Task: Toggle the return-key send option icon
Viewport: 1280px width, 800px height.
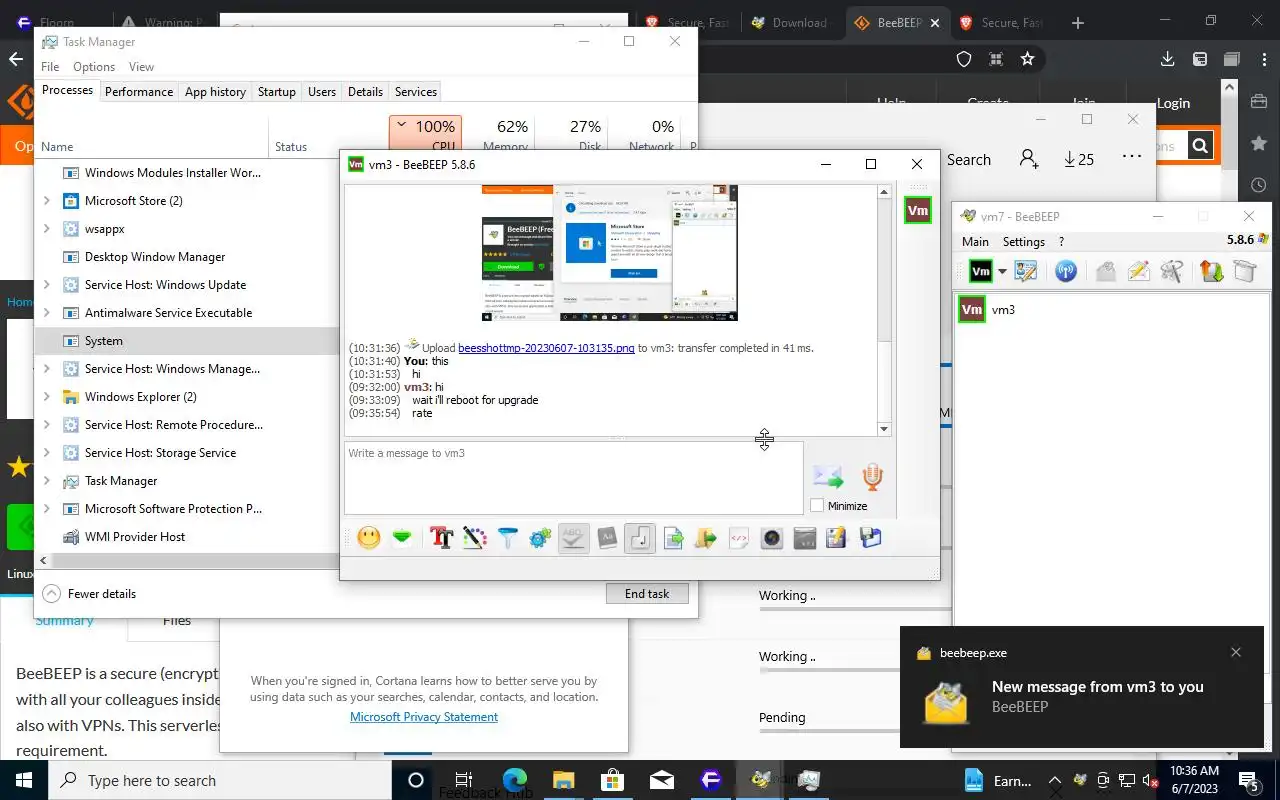Action: point(640,538)
